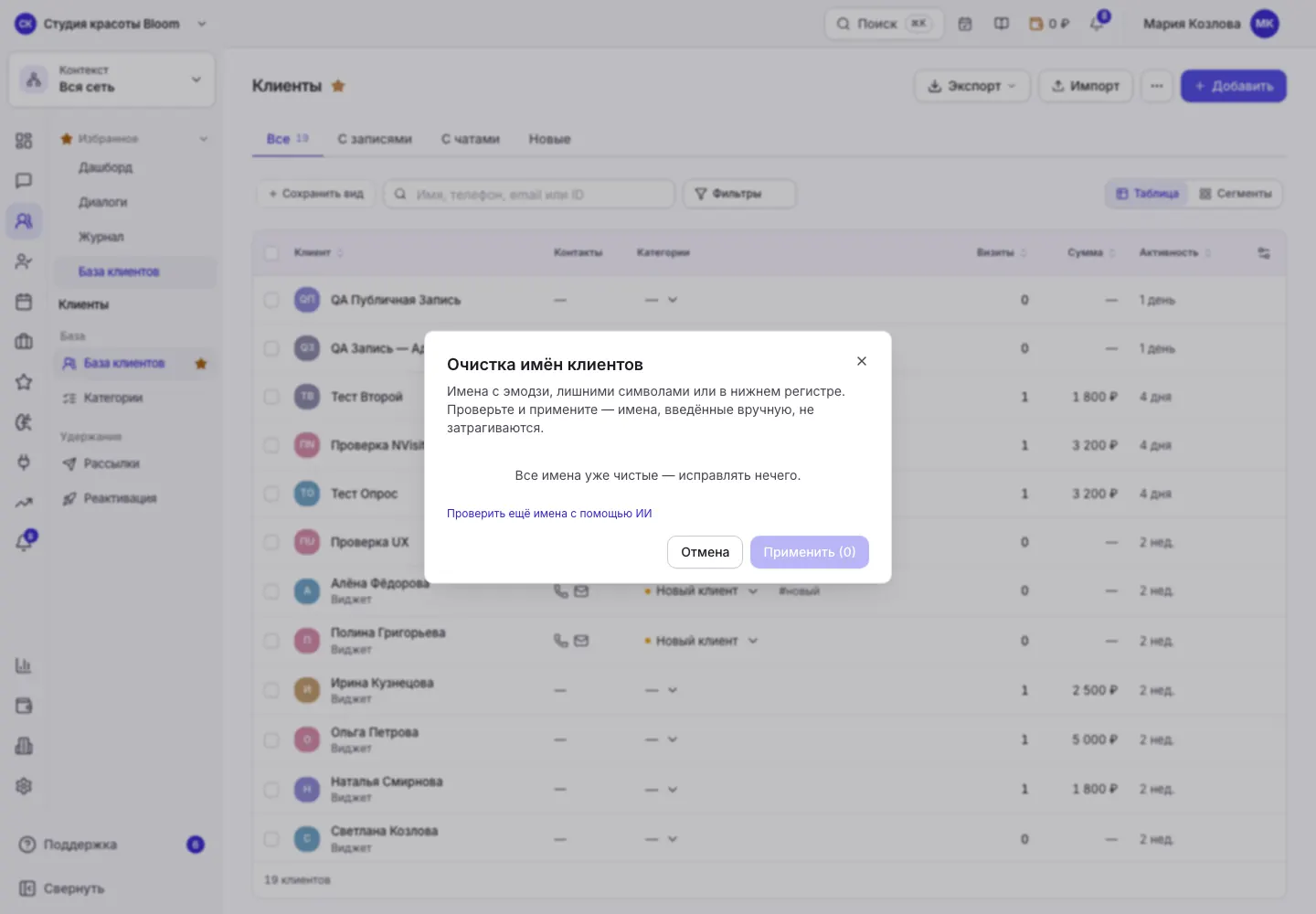Switch to the С записями tab

tap(375, 139)
